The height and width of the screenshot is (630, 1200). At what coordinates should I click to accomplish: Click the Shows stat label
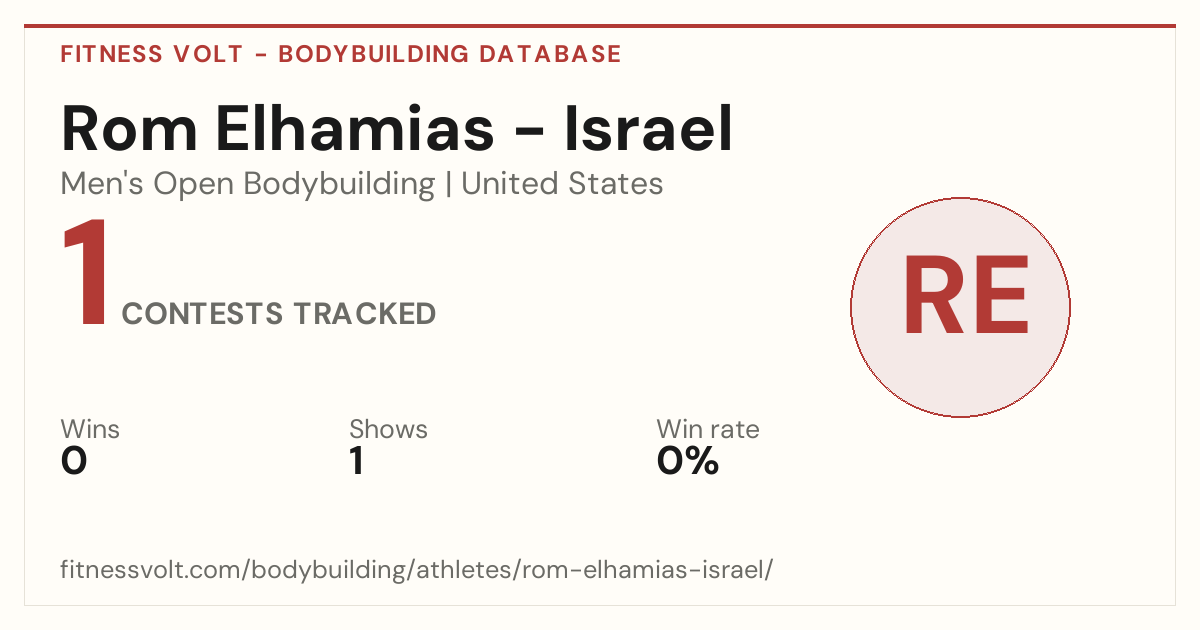(388, 430)
